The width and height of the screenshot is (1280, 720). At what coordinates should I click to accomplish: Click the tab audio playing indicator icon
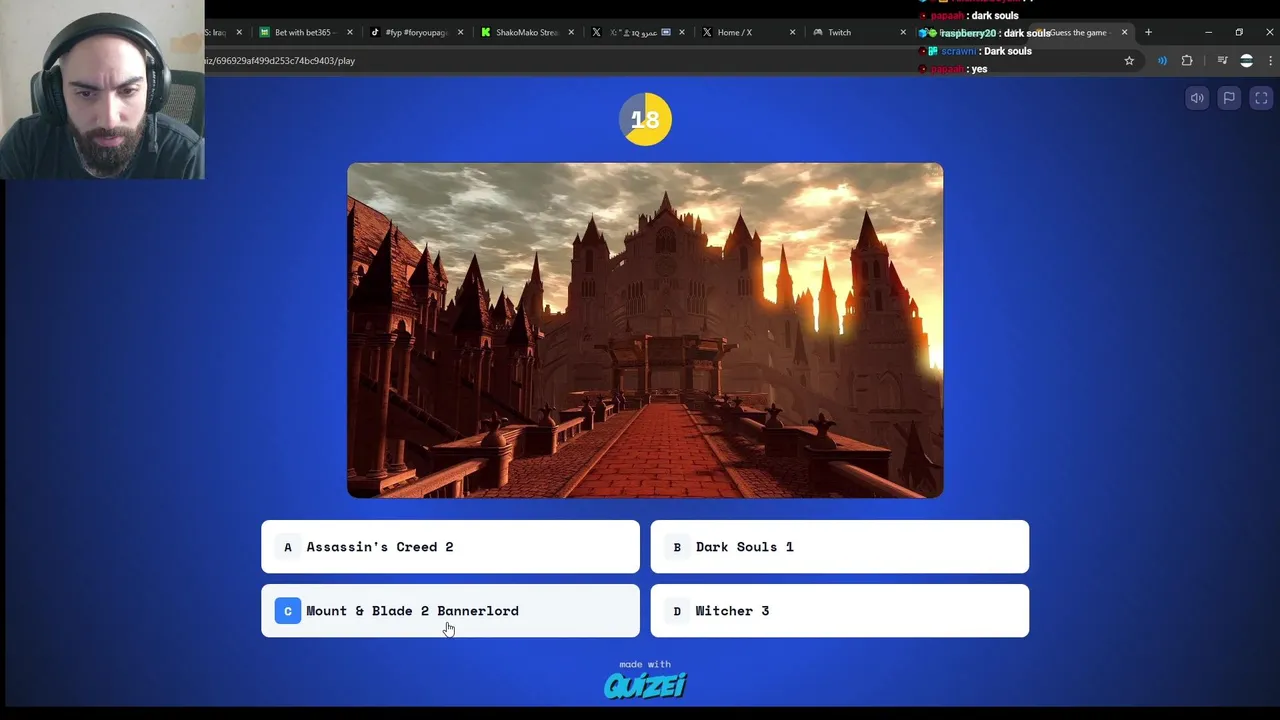tap(1162, 61)
